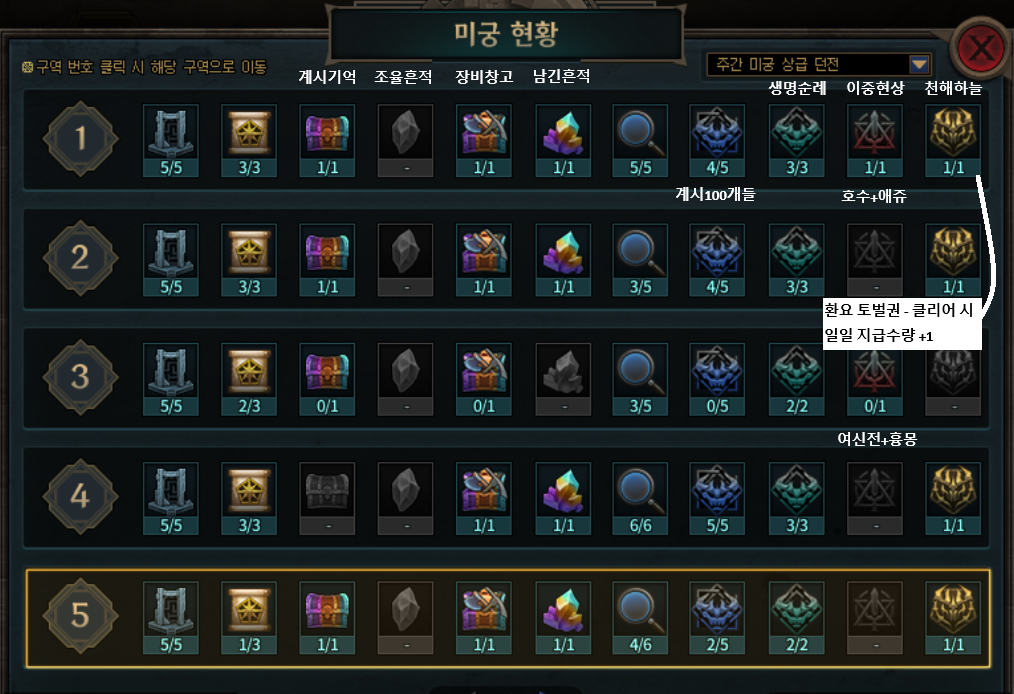Open the 주간 미궁 상급 던전 dropdown
The height and width of the screenshot is (694, 1014).
click(819, 65)
